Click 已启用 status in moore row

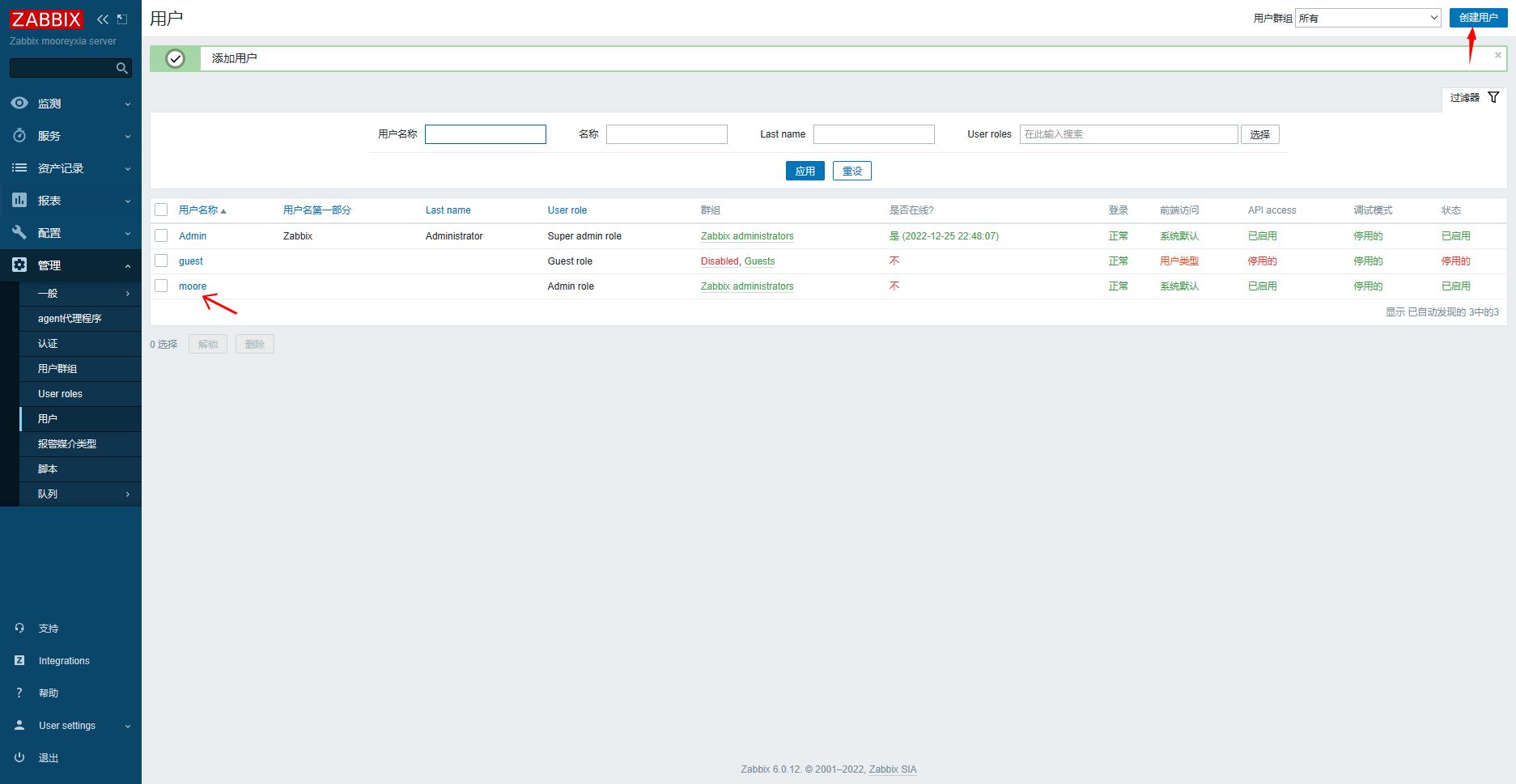pyautogui.click(x=1456, y=286)
